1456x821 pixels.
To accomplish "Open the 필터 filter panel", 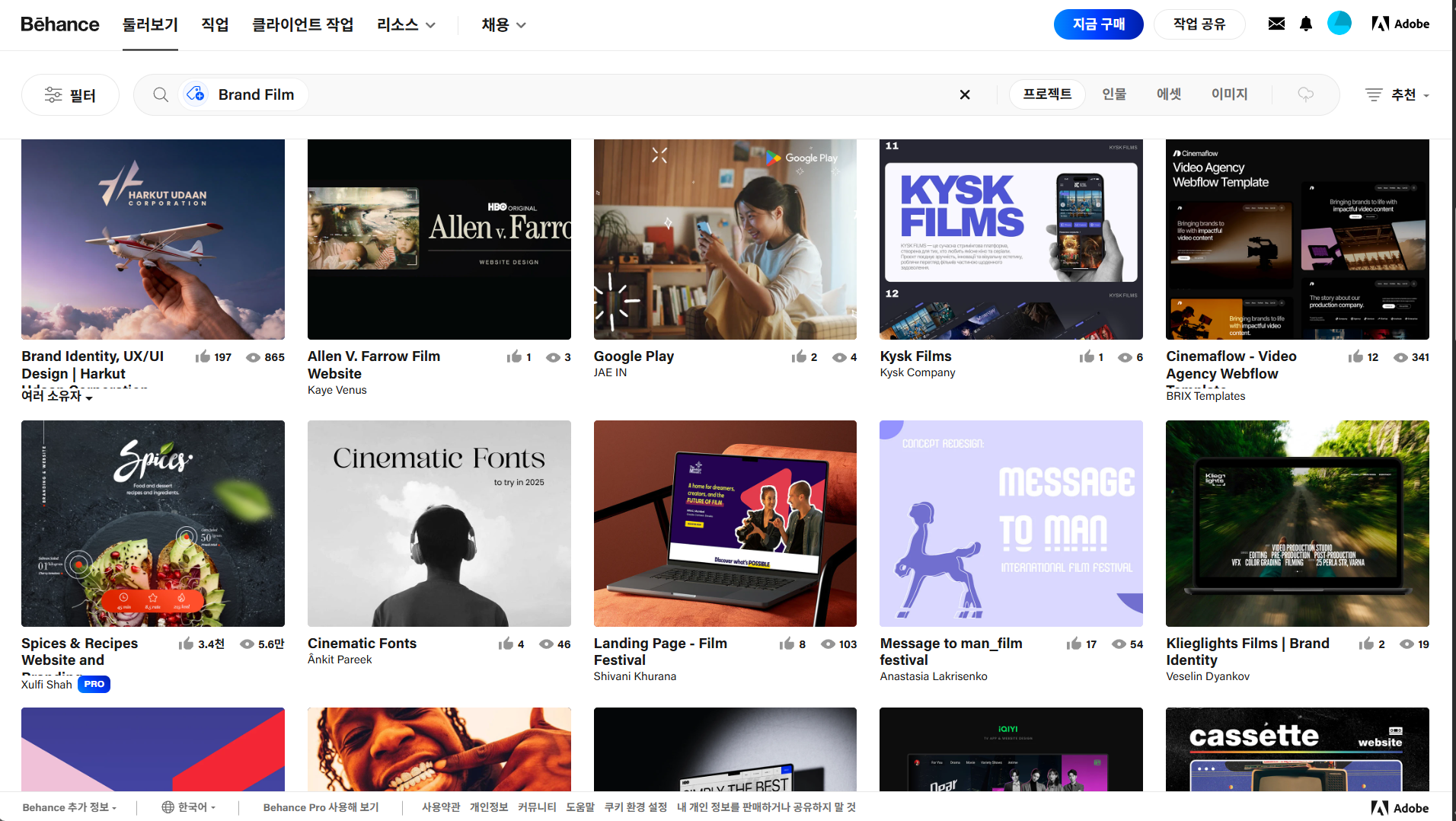I will pos(70,94).
